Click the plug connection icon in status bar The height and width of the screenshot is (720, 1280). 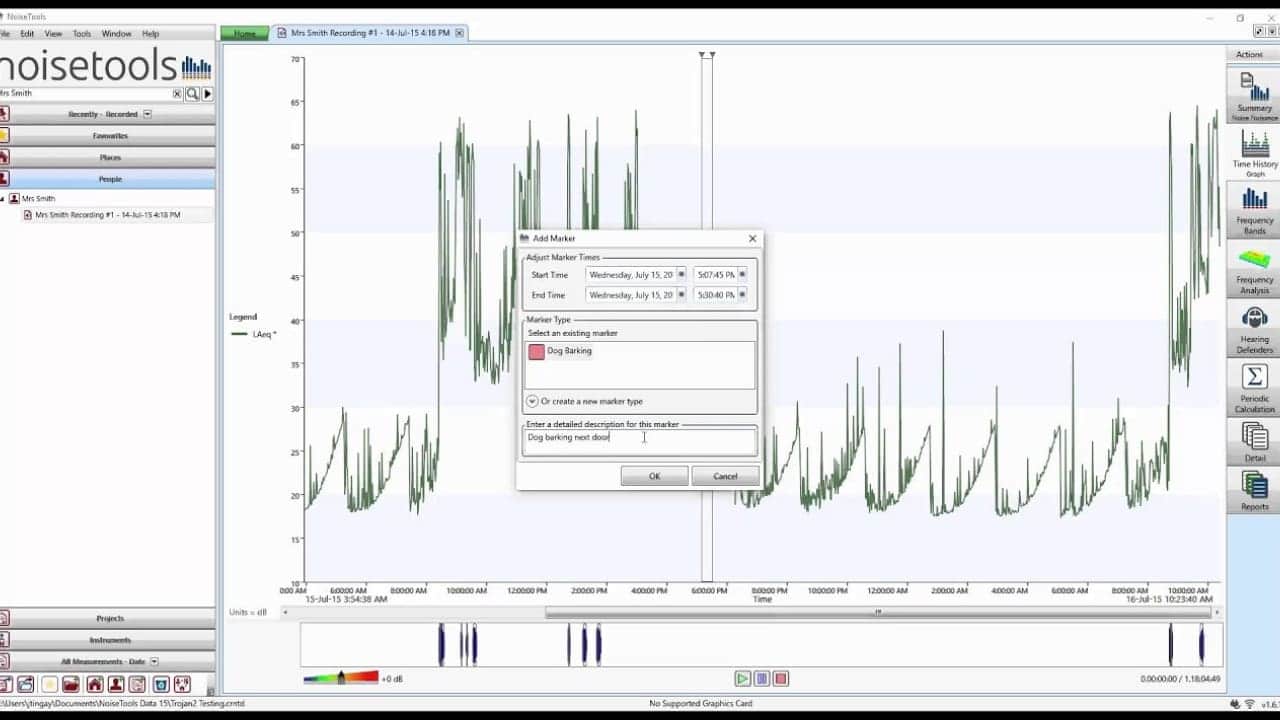click(x=1235, y=705)
